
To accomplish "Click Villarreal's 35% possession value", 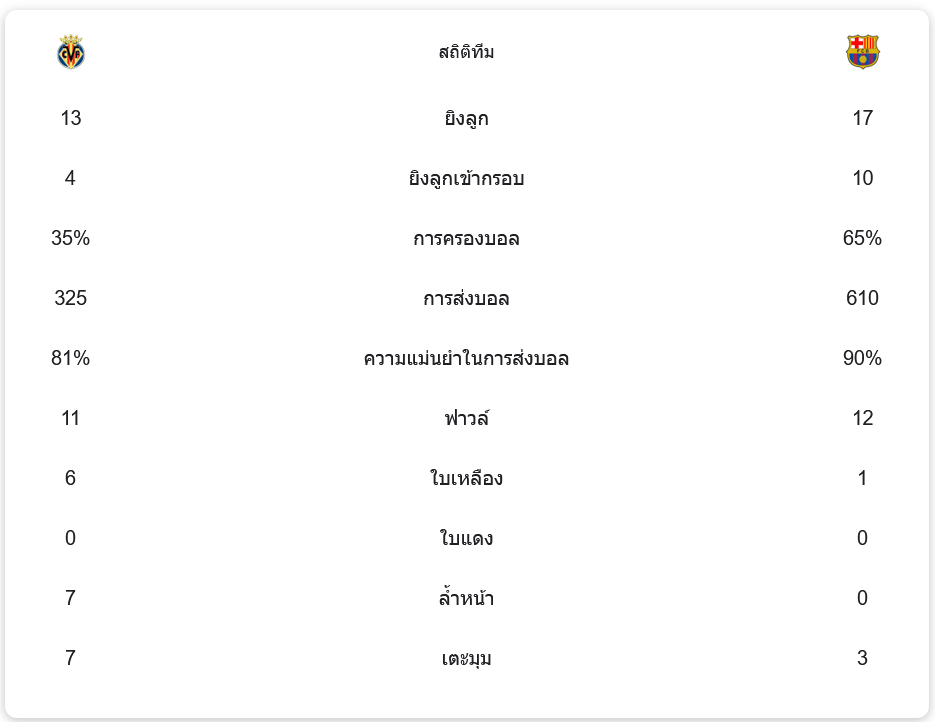I will coord(70,238).
